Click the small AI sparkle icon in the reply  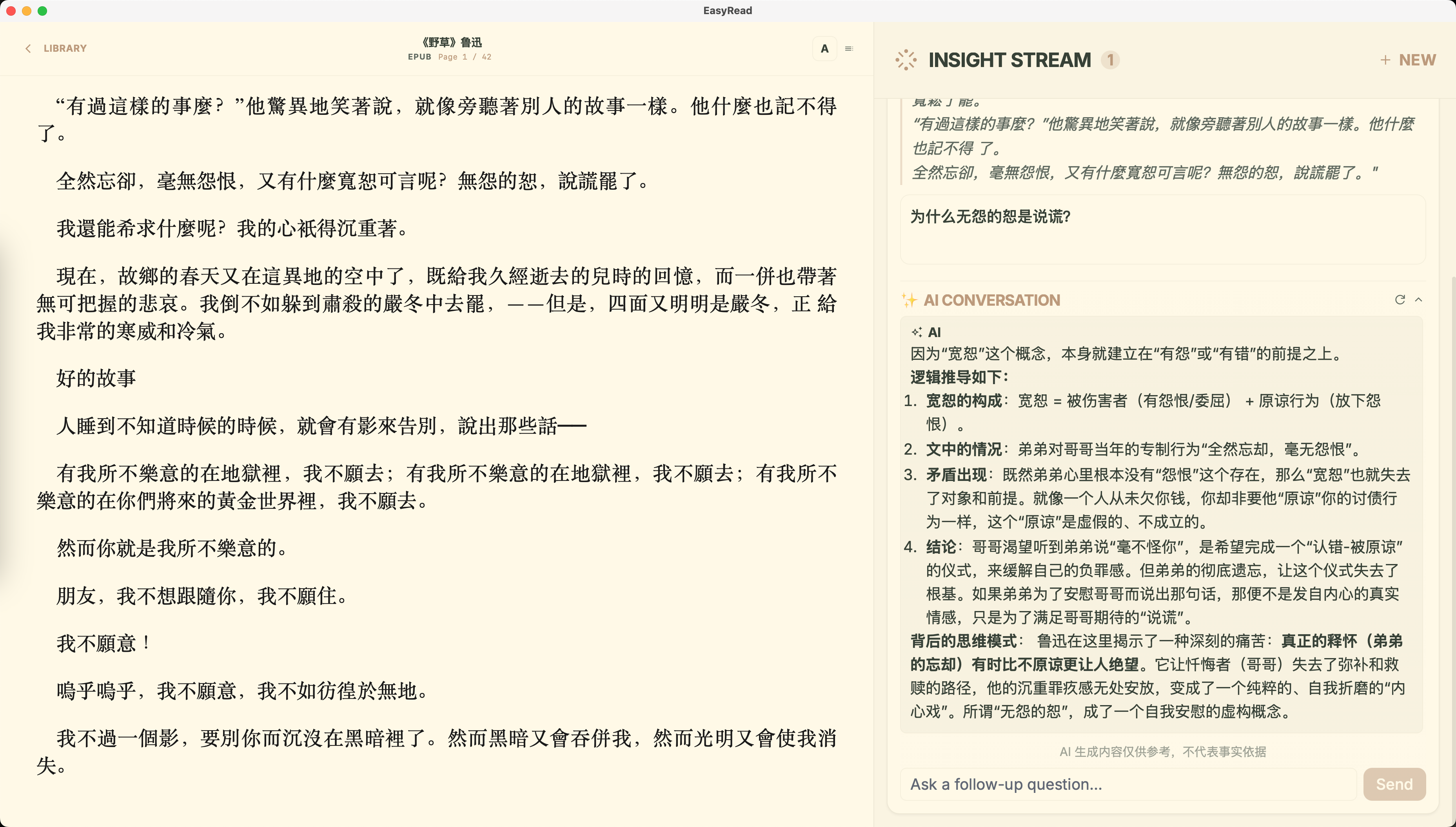[916, 332]
